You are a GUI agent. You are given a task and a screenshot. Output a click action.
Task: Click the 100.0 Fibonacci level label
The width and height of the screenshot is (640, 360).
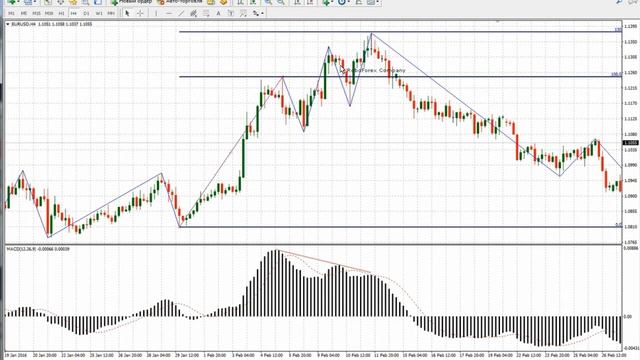[616, 74]
